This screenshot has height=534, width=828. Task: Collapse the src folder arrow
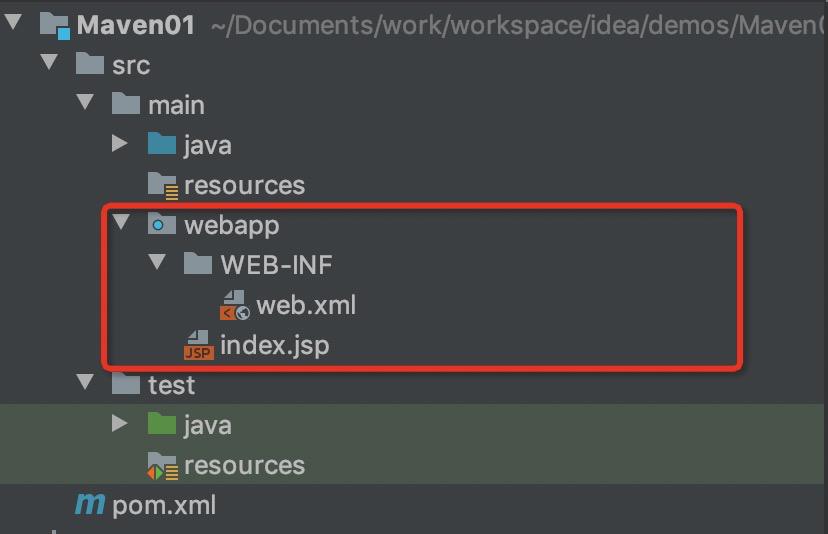click(49, 62)
